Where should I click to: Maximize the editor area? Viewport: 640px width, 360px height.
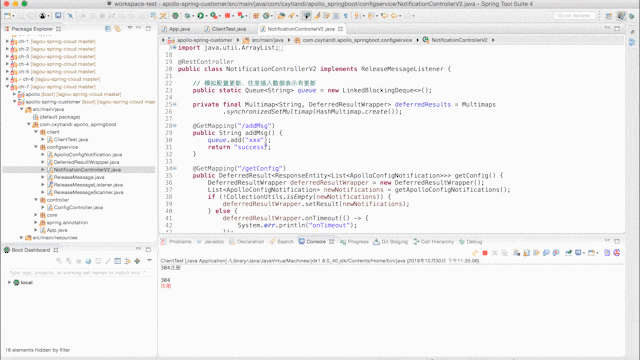pyautogui.click(x=617, y=29)
